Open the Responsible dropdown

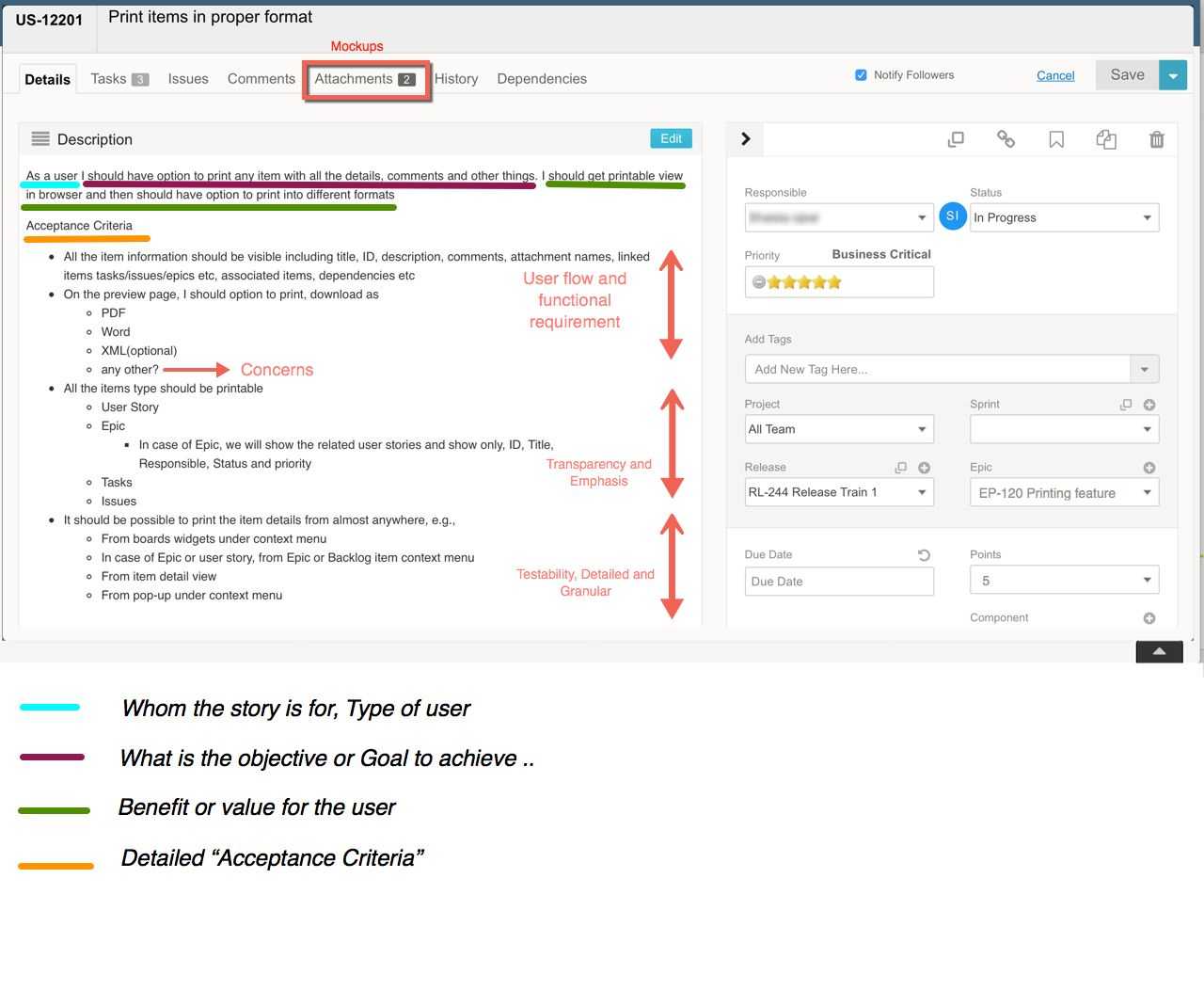tap(839, 217)
